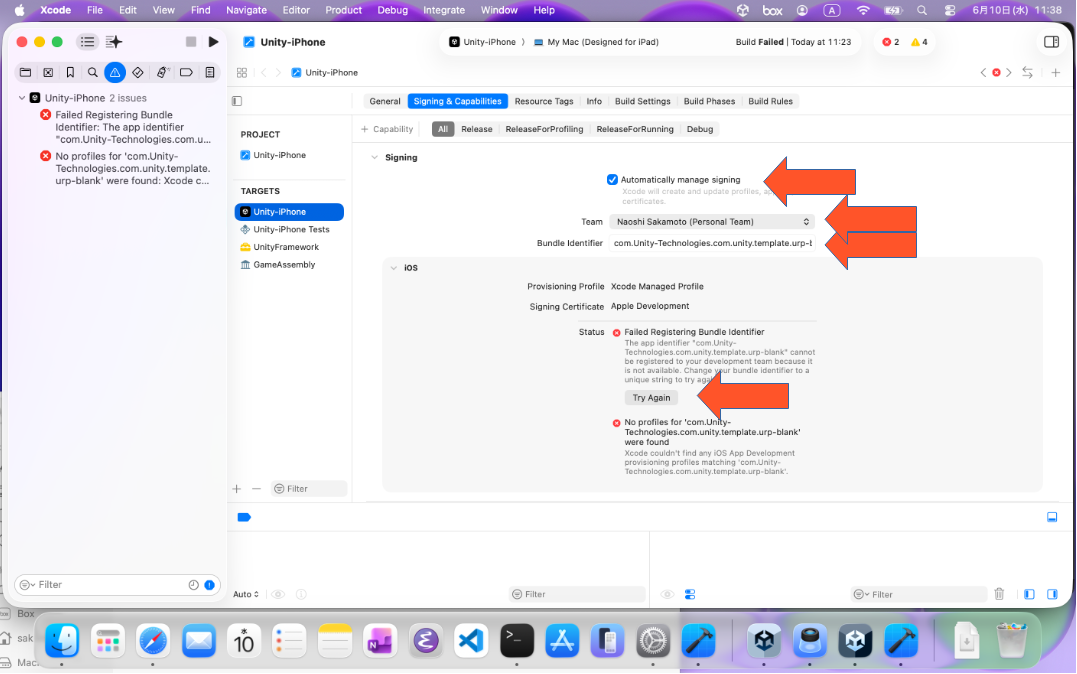
Task: Open the Test navigator diamond icon
Action: [x=137, y=72]
